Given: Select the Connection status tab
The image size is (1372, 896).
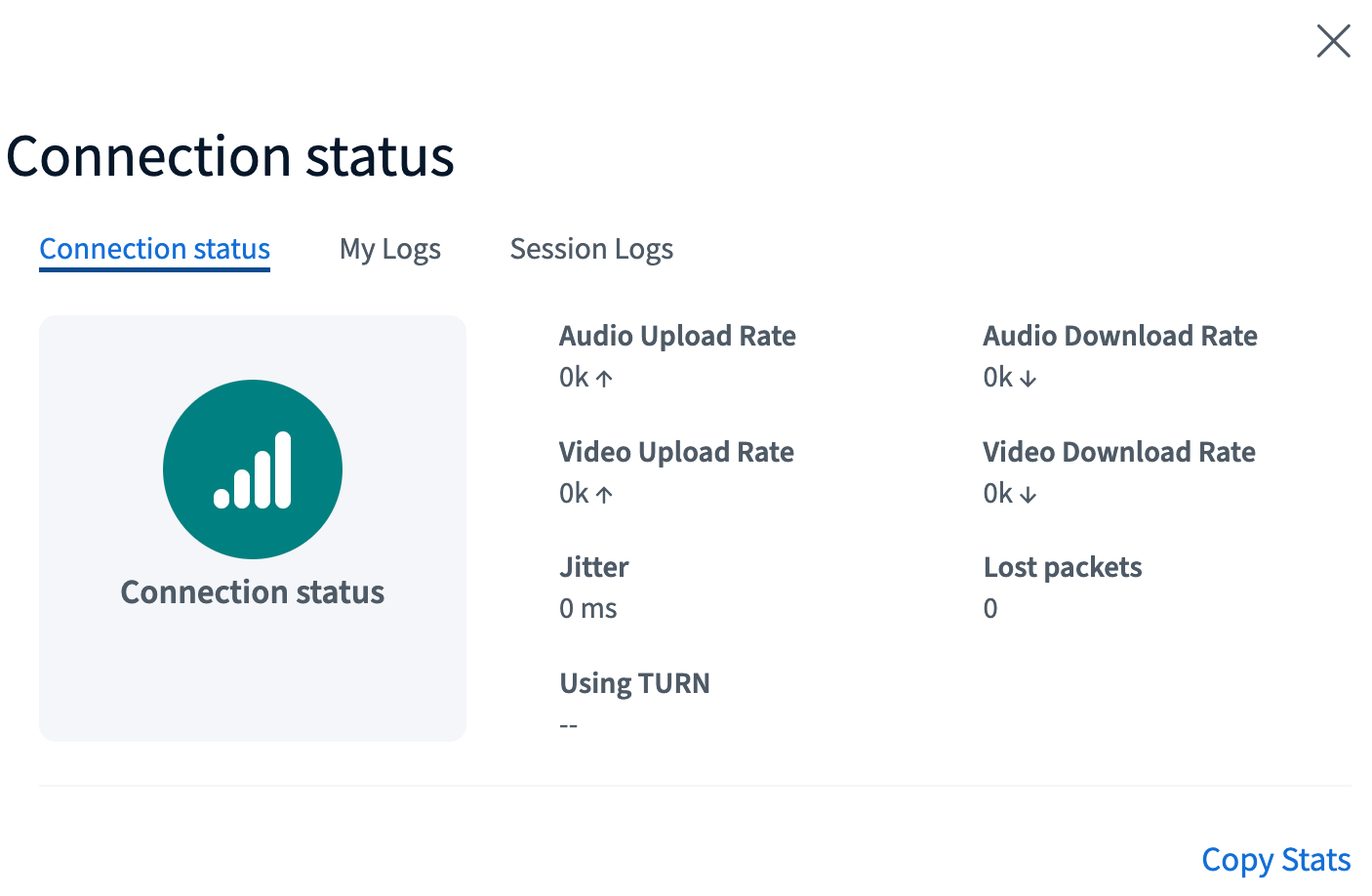Looking at the screenshot, I should coord(153,249).
